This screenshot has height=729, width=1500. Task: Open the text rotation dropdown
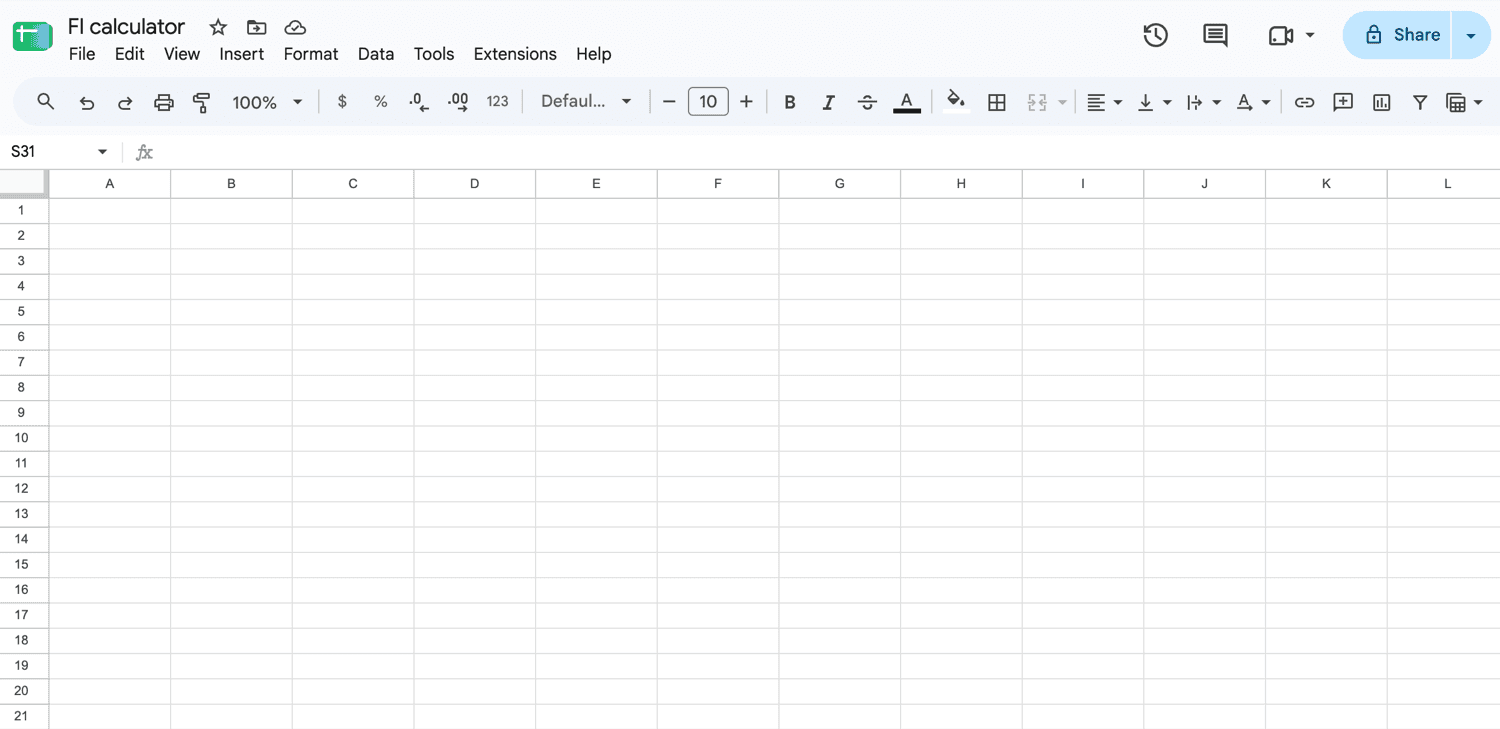click(1253, 102)
